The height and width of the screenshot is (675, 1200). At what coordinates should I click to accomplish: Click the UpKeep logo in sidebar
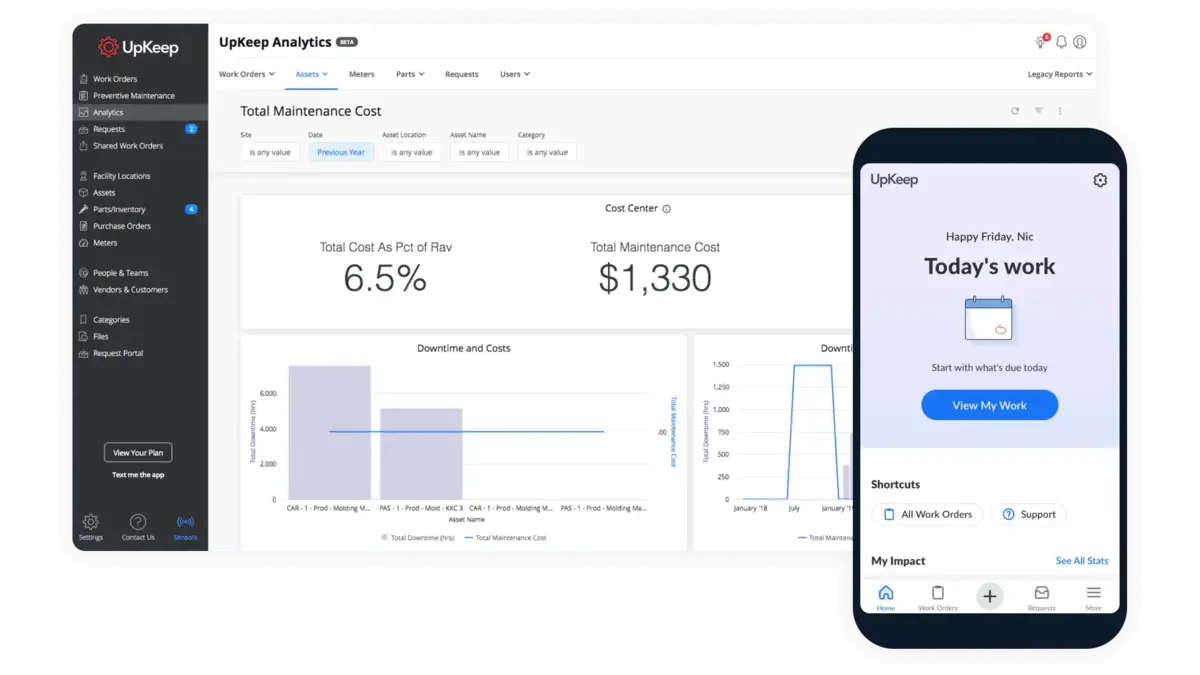[137, 46]
